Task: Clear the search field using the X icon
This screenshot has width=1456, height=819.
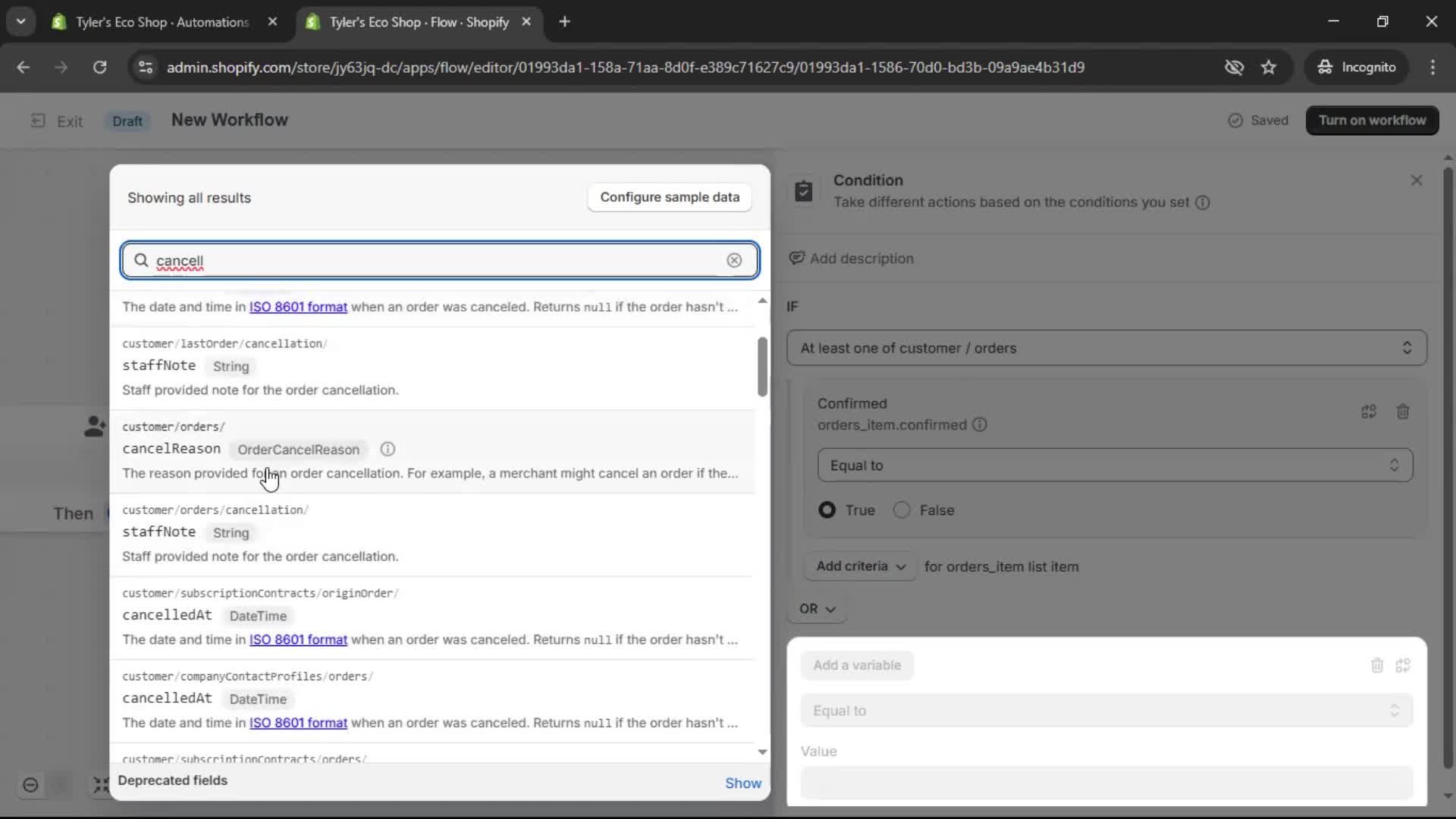Action: [734, 260]
